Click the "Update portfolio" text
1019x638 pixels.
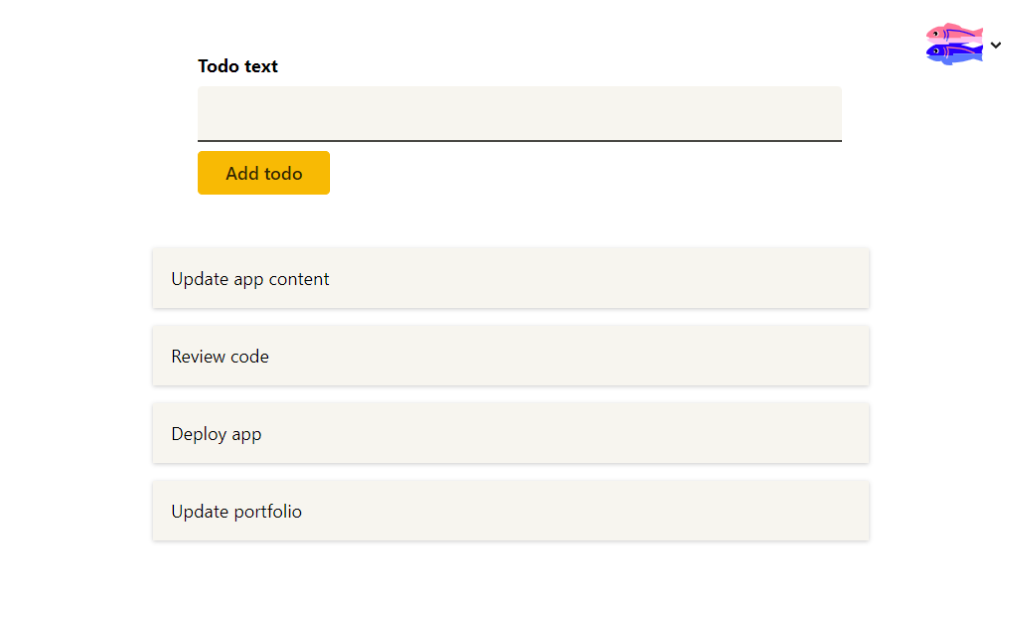point(236,512)
